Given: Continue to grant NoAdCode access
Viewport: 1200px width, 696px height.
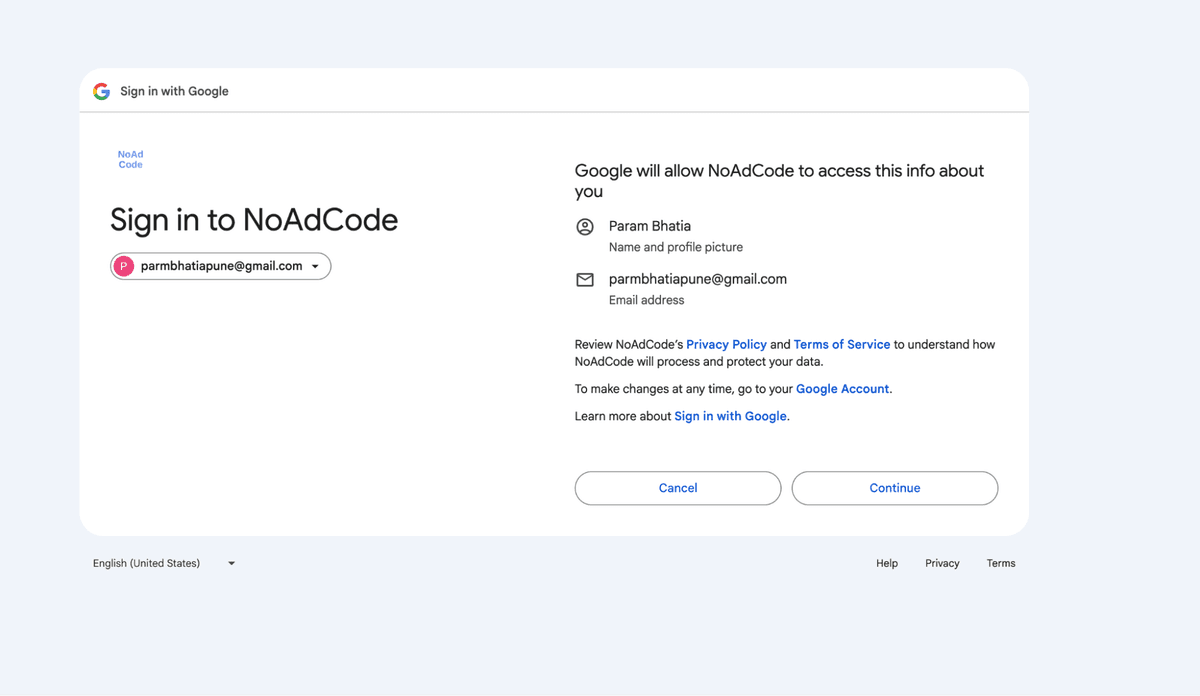Looking at the screenshot, I should pos(894,488).
